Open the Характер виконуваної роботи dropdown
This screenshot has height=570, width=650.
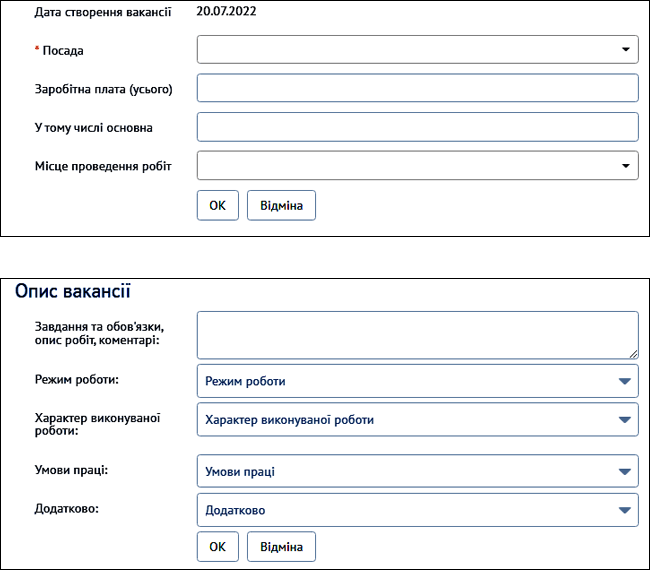[x=417, y=419]
